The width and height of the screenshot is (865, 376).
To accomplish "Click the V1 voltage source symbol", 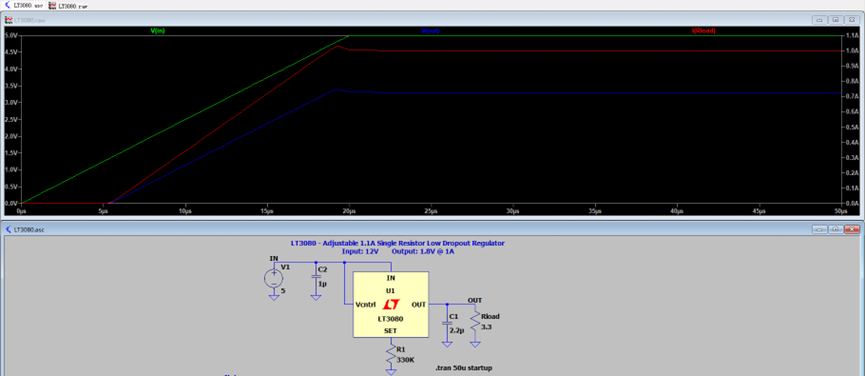I will click(x=274, y=278).
